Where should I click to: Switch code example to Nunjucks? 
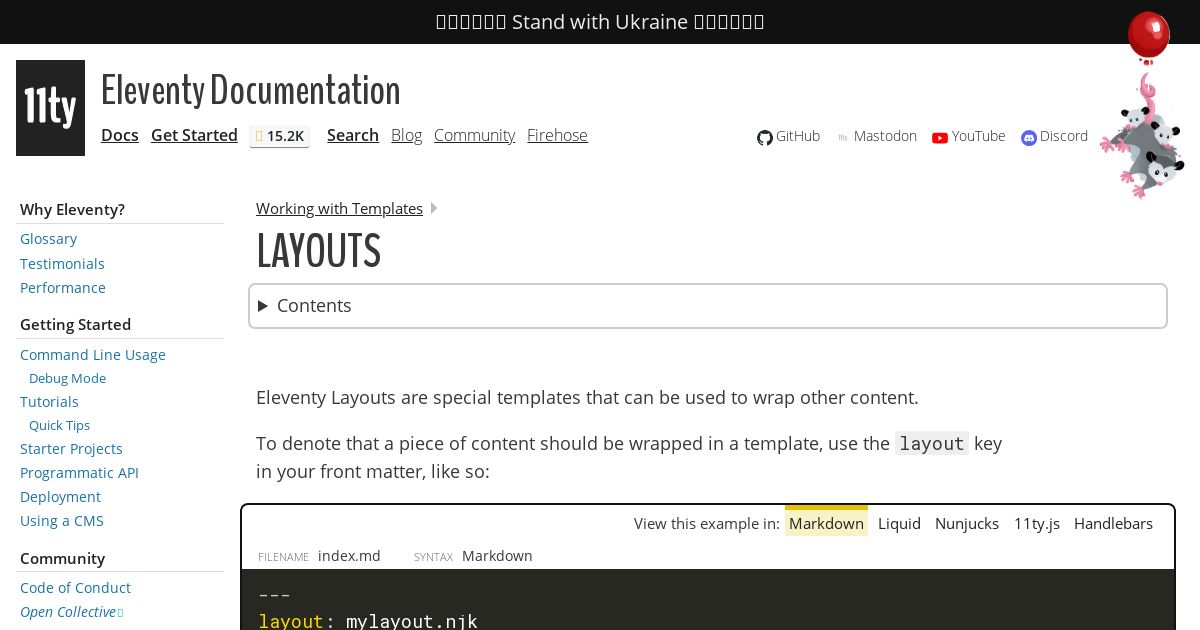(x=966, y=523)
